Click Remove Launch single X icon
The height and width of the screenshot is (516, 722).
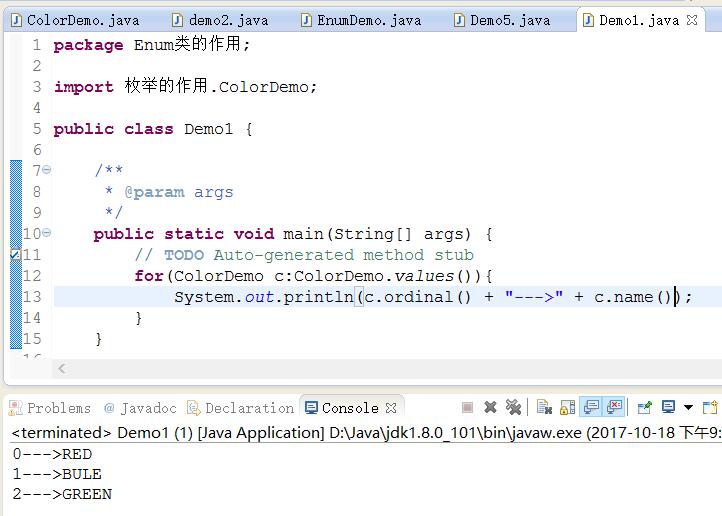point(490,407)
